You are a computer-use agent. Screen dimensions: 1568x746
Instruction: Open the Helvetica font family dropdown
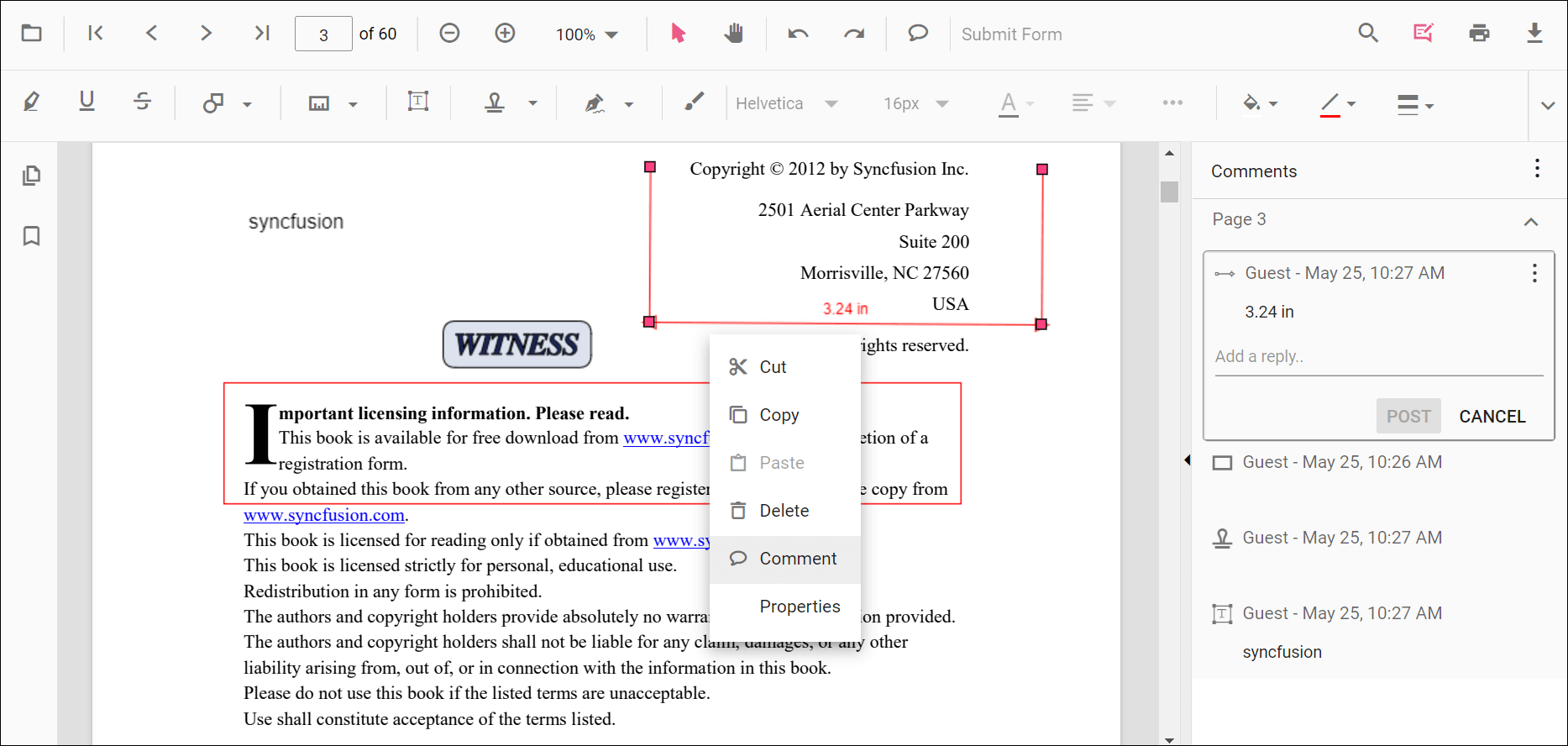coord(786,103)
